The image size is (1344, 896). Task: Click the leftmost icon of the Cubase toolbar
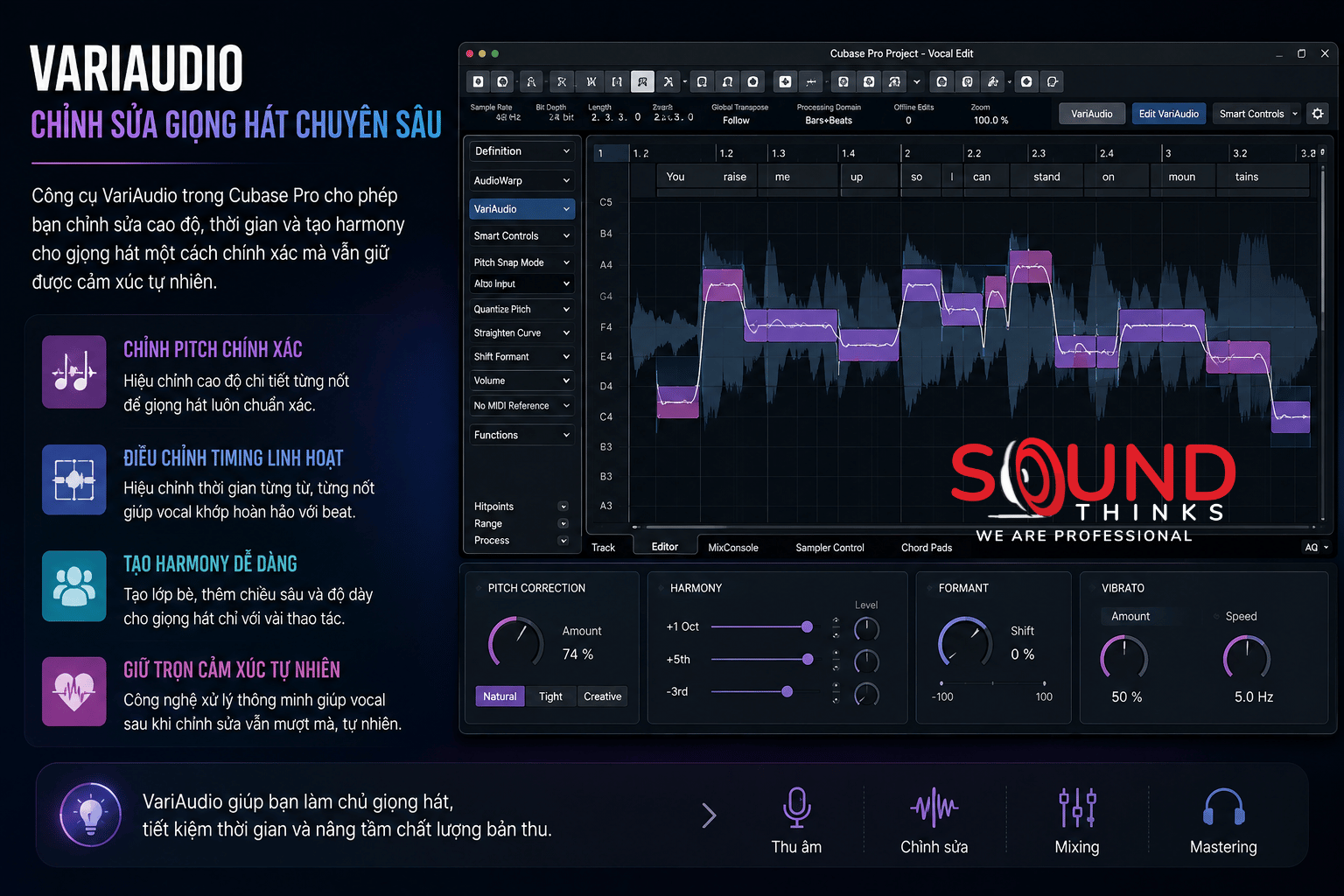click(x=478, y=81)
